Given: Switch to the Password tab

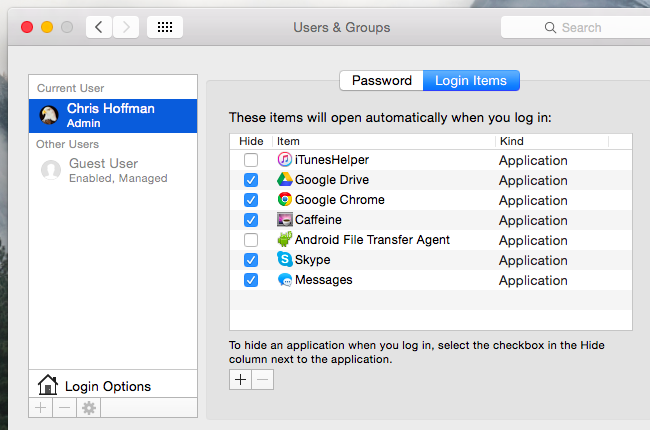Looking at the screenshot, I should tap(381, 81).
